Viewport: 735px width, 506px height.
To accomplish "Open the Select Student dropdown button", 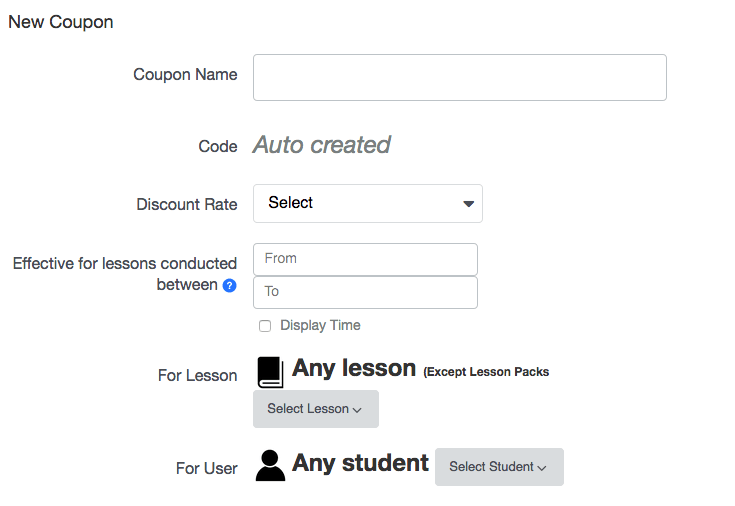I will (x=499, y=467).
